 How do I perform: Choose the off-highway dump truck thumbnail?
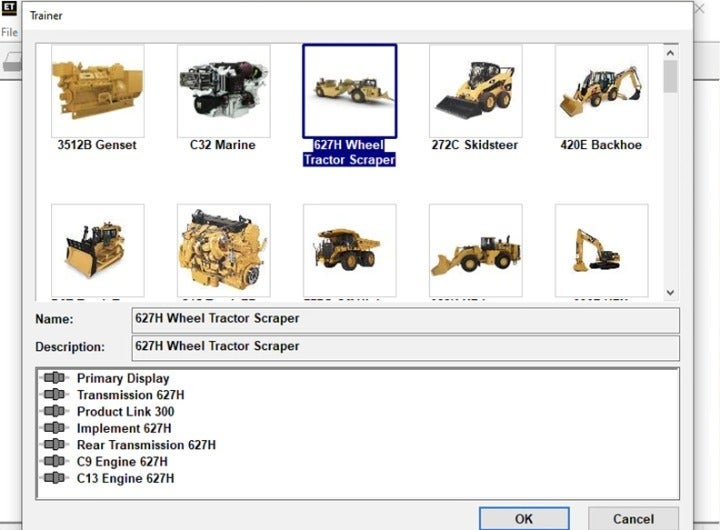349,251
